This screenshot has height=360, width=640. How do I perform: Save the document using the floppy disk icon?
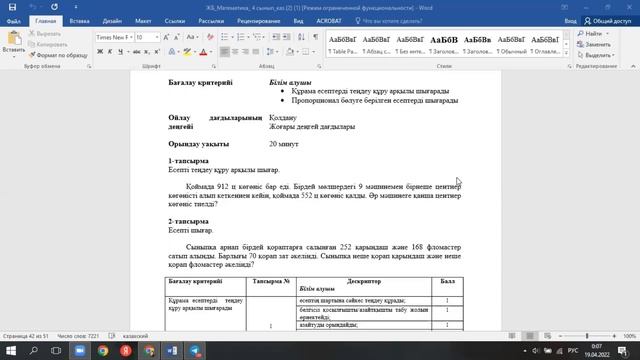coord(12,7)
